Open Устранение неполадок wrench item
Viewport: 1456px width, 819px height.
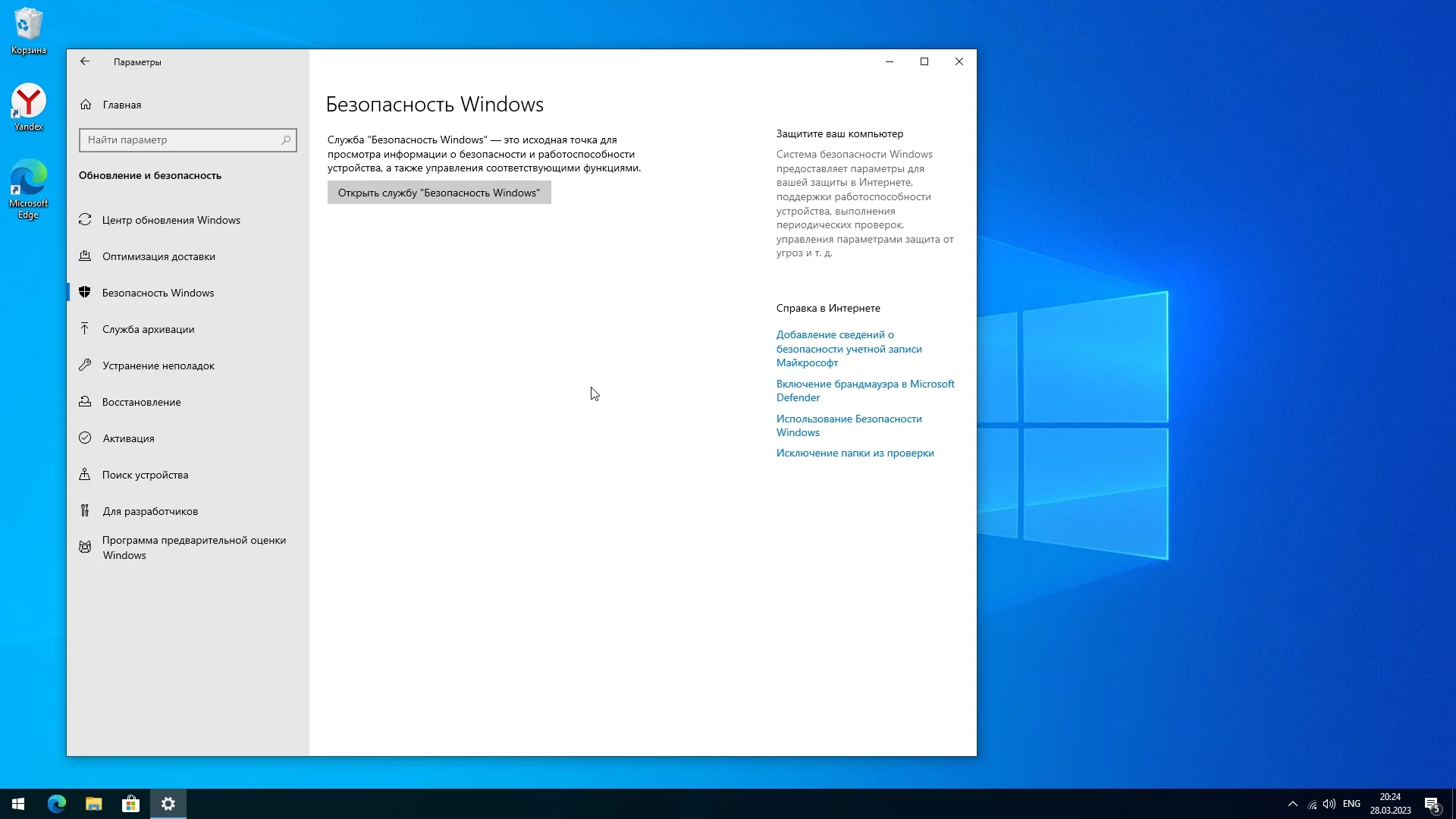158,366
